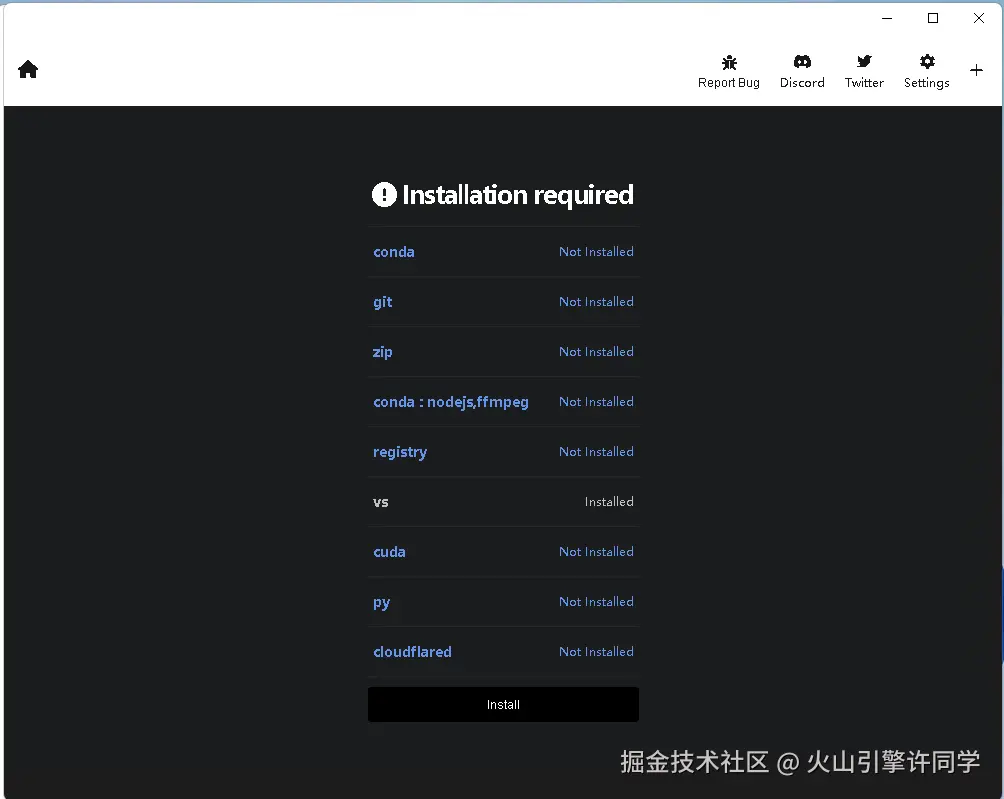
Task: Open the Discord link
Action: (x=802, y=72)
